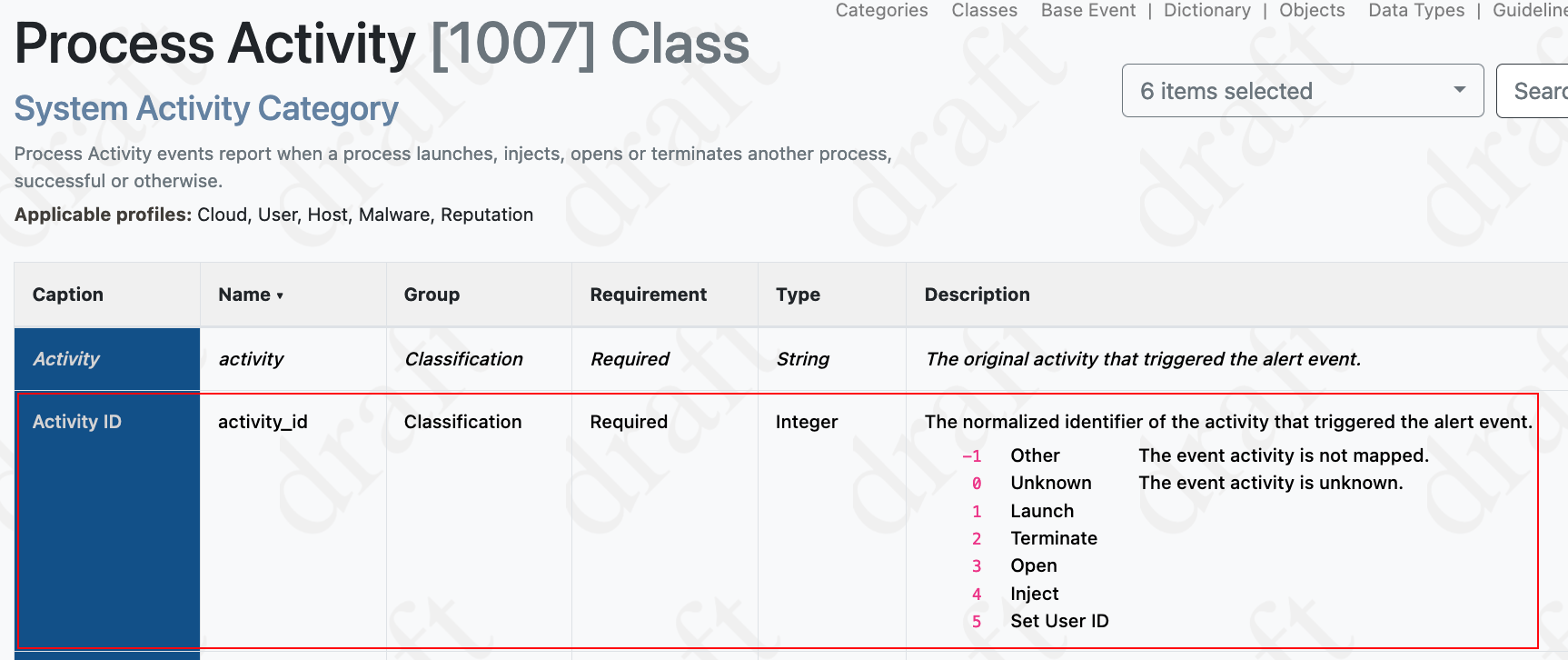Click the Requirement column header
Screen dimensions: 1568x660
coord(648,295)
